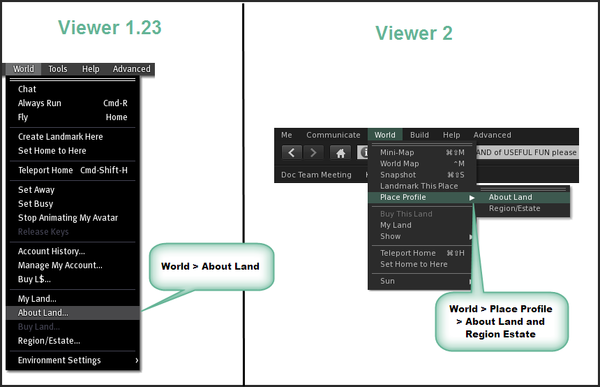Click the info icon next to the home button
This screenshot has width=600, height=387.
tap(363, 152)
